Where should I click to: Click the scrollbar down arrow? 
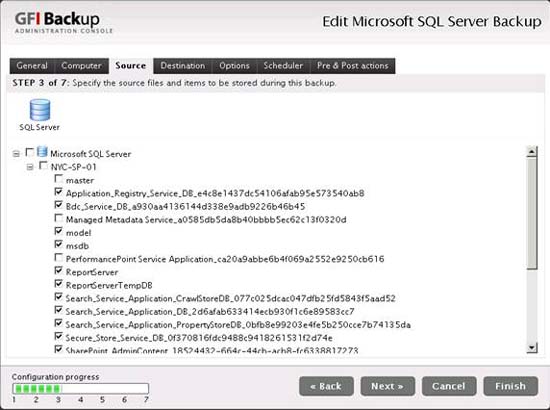point(532,348)
